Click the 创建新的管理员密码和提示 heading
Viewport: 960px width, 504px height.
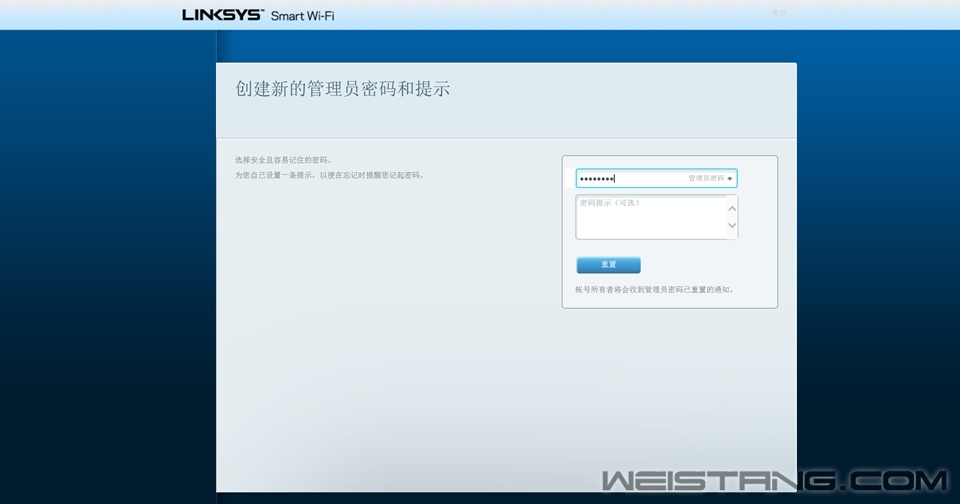point(342,89)
